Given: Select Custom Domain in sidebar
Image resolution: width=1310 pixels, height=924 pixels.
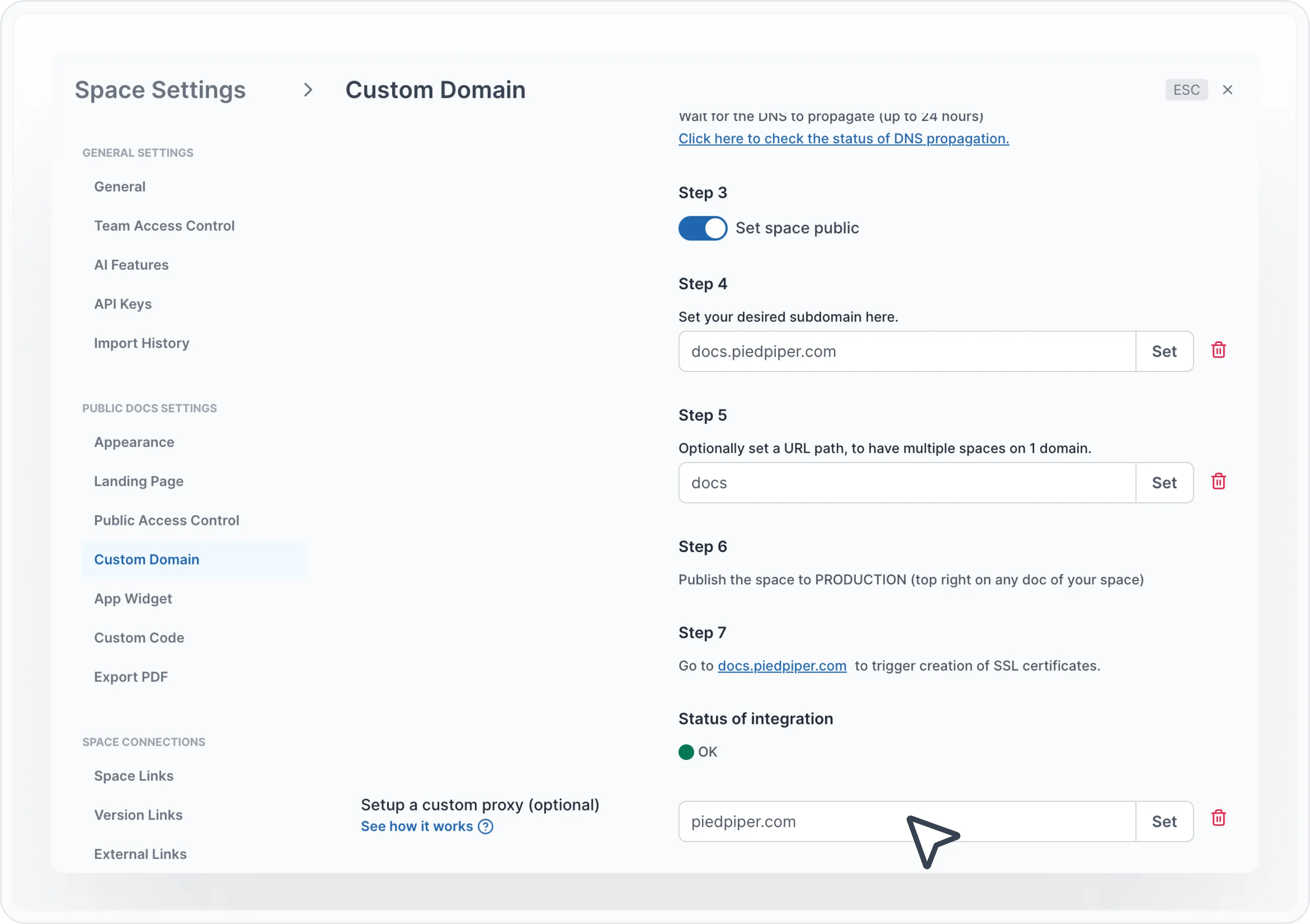Looking at the screenshot, I should point(194,560).
